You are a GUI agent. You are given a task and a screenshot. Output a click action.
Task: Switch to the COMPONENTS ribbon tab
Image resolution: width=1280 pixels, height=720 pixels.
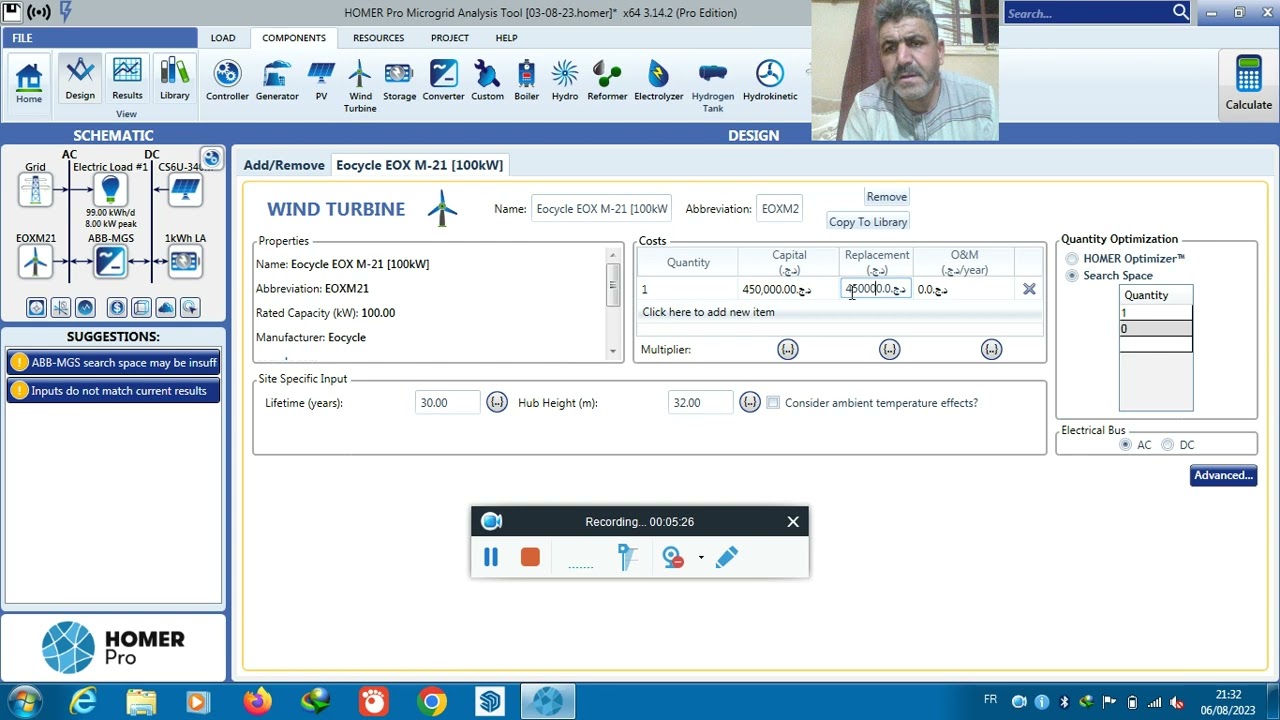(294, 38)
